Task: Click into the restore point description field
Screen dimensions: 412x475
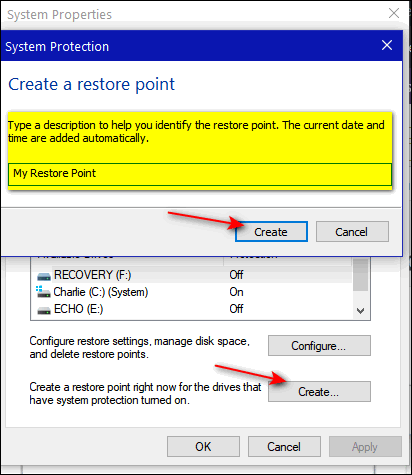Action: (200, 174)
